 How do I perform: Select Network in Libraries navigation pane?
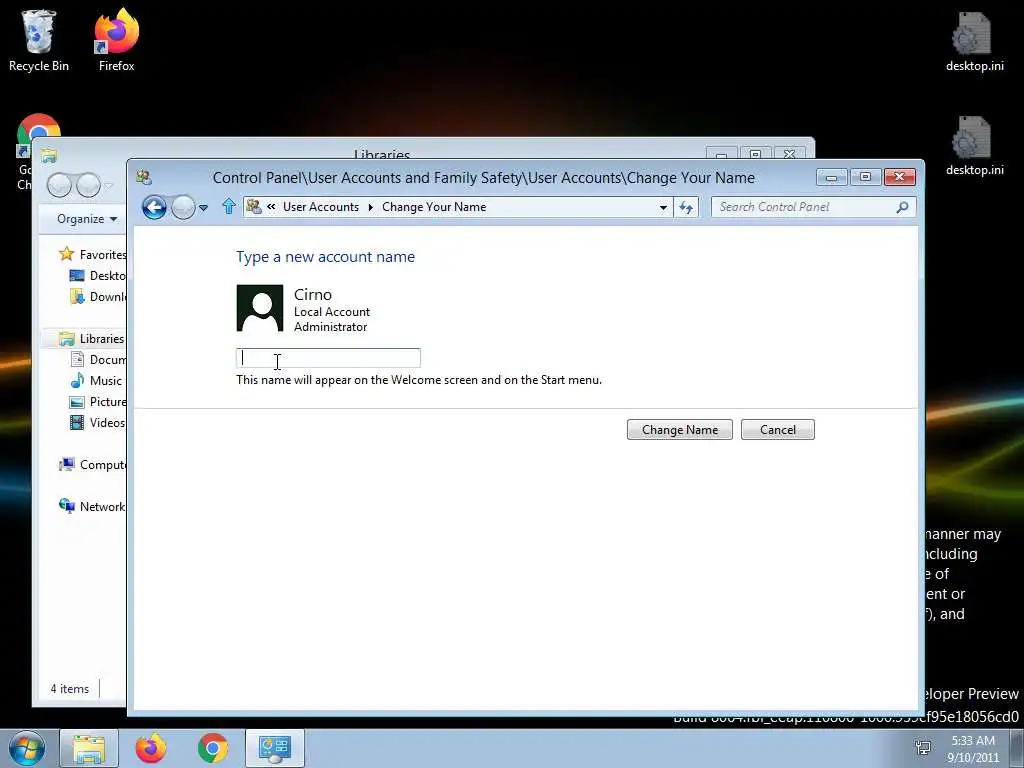(x=92, y=506)
